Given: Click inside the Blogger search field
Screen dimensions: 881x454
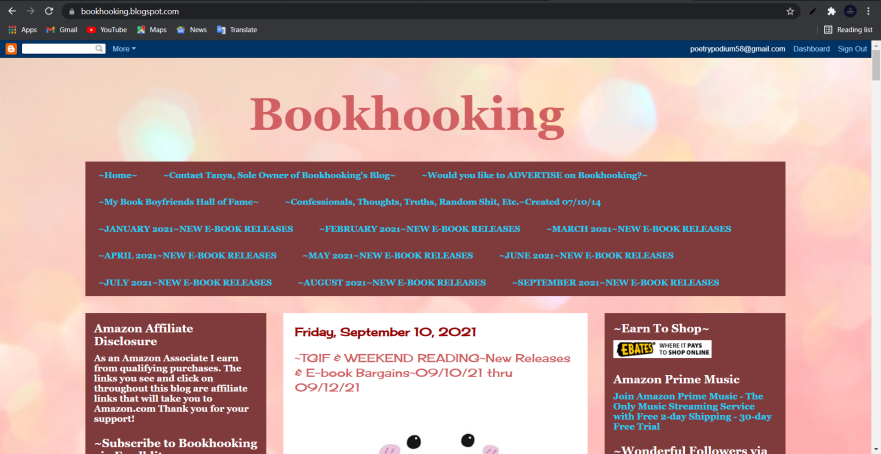Looking at the screenshot, I should point(58,49).
